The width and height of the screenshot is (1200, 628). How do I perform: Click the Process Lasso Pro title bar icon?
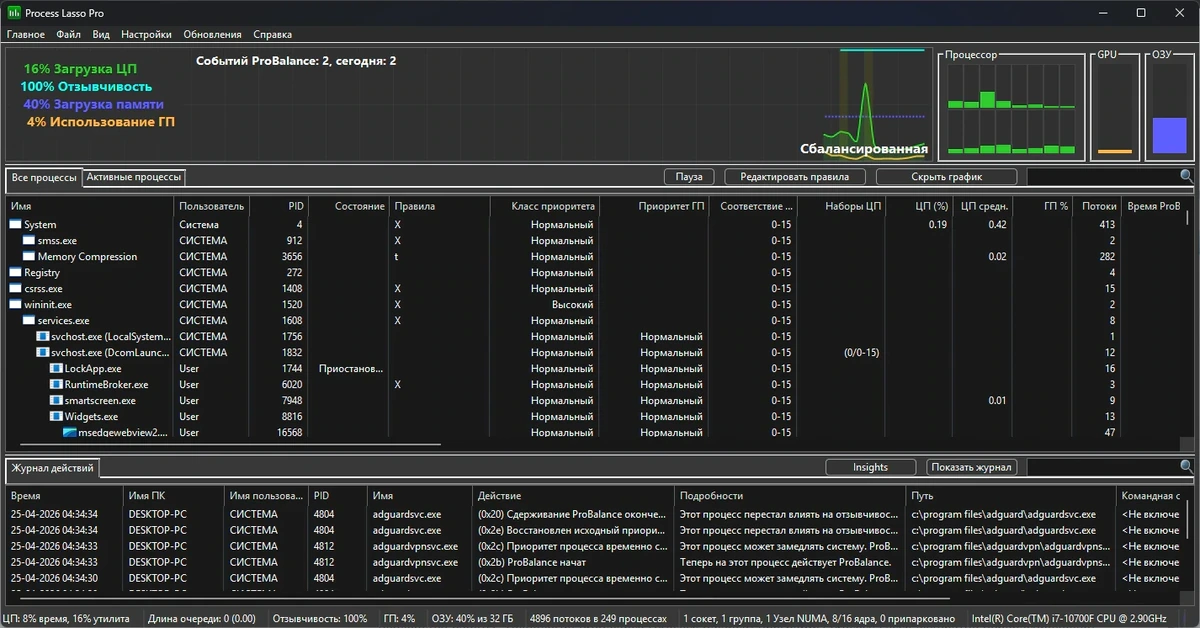pos(13,13)
